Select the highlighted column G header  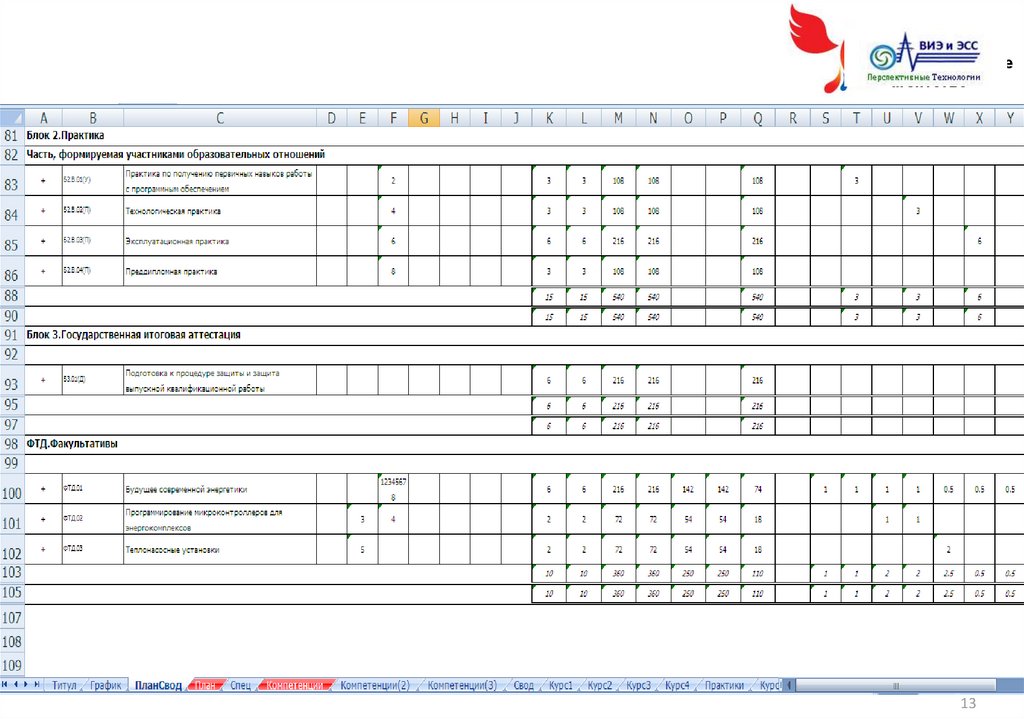(x=424, y=118)
